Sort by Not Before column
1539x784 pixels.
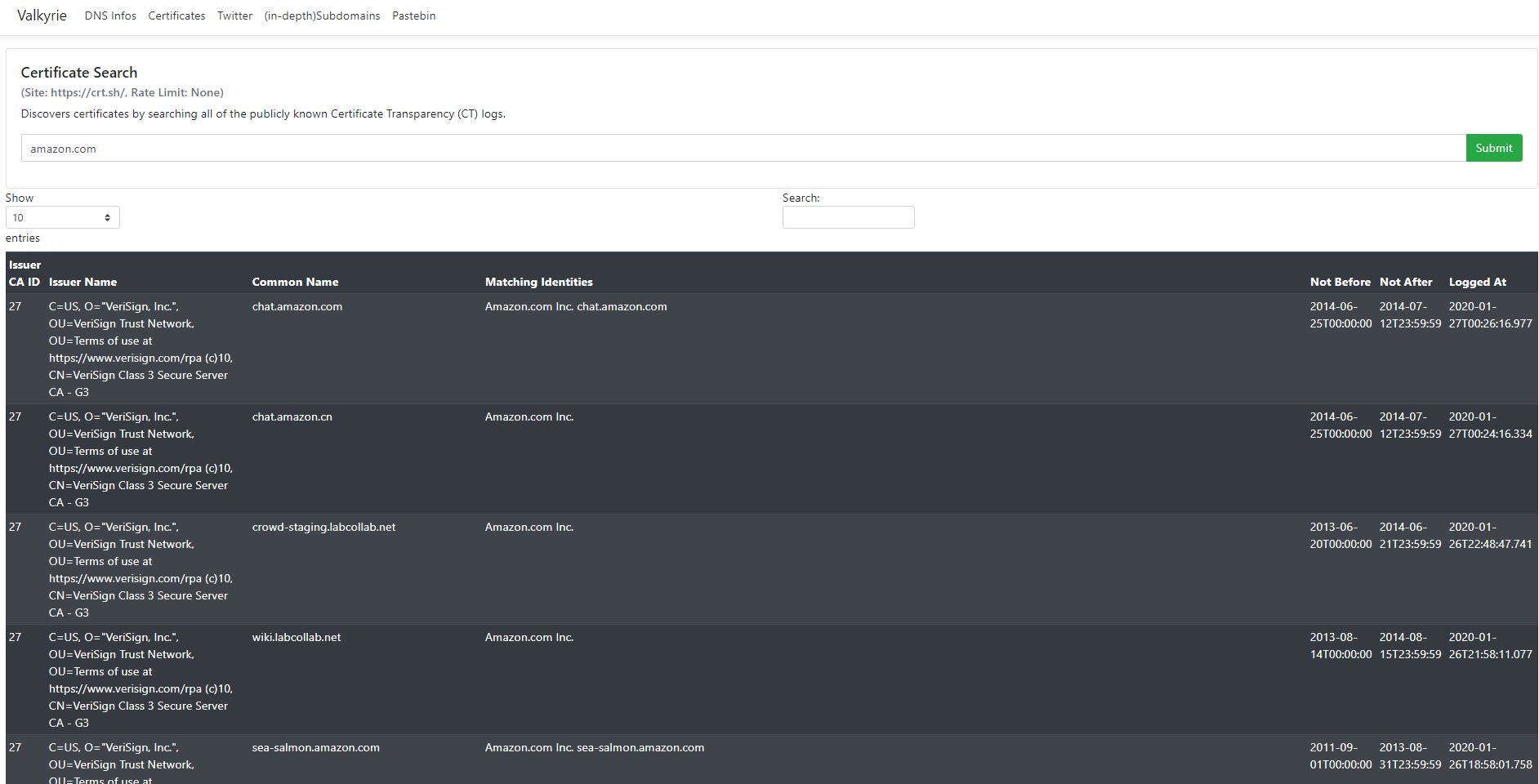[1340, 282]
